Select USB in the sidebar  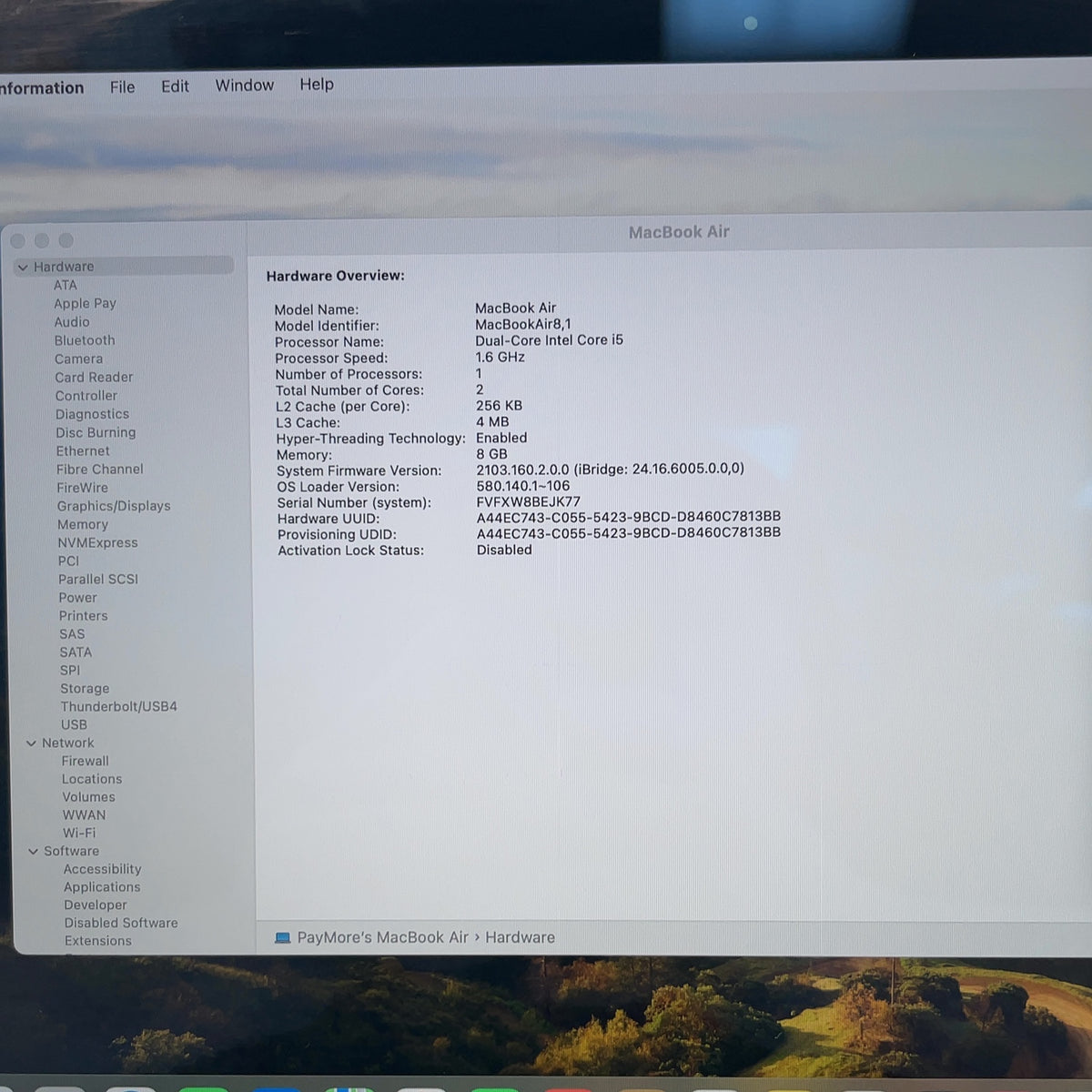(74, 724)
